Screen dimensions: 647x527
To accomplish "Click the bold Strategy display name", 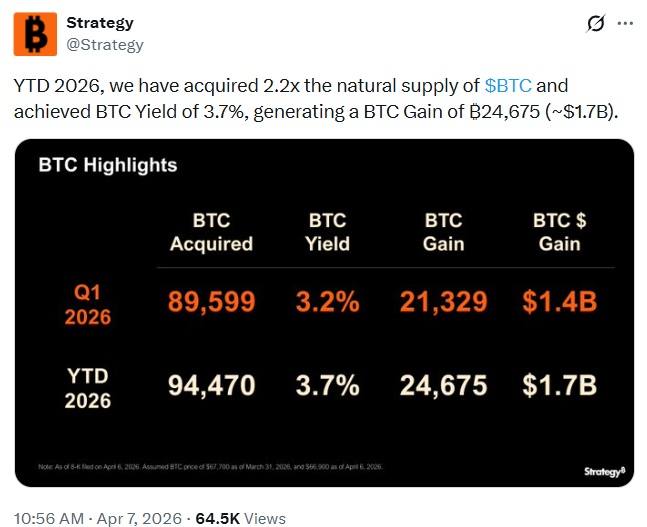I will 99,23.
